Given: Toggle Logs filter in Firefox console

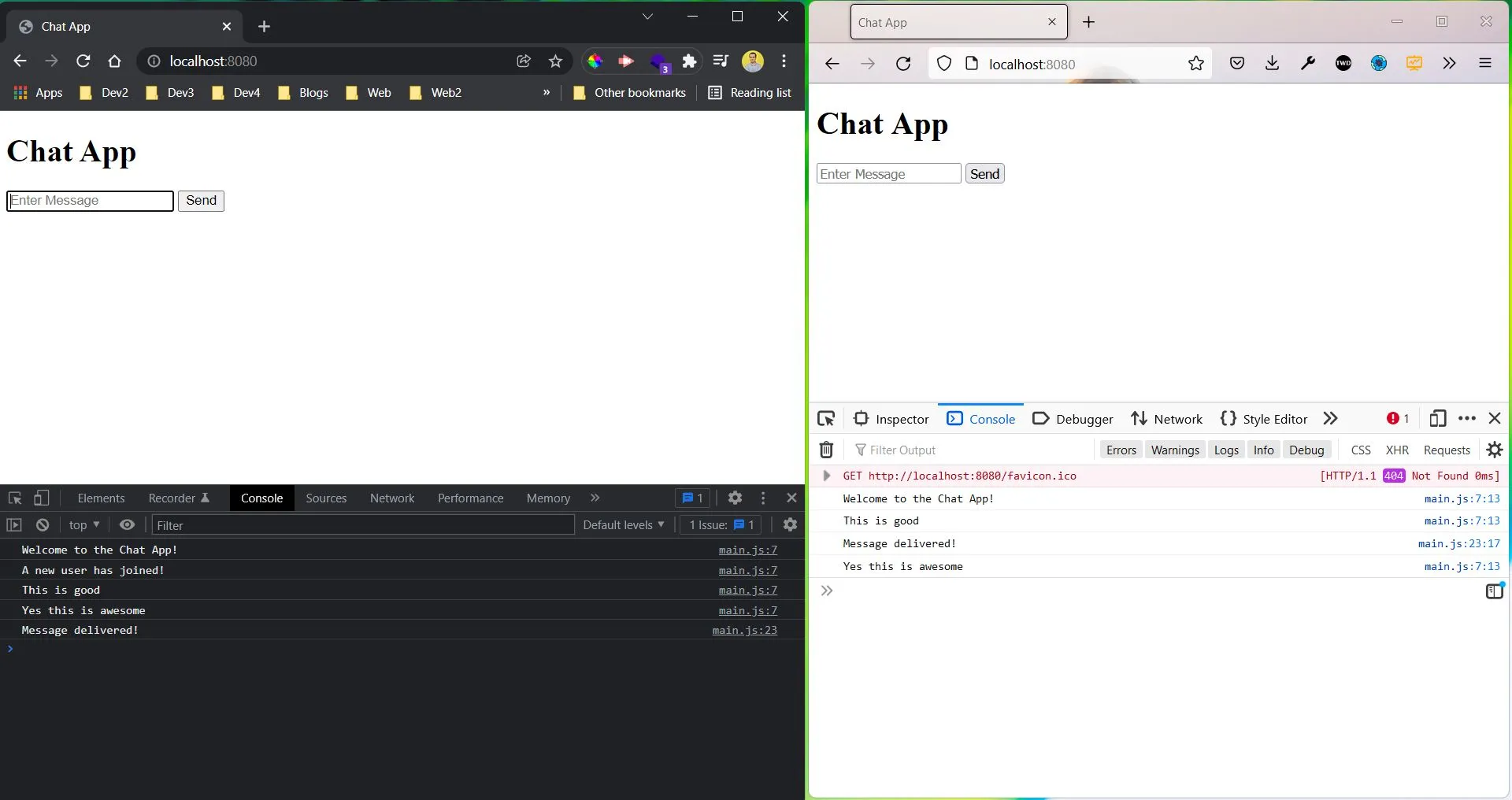Looking at the screenshot, I should 1226,450.
